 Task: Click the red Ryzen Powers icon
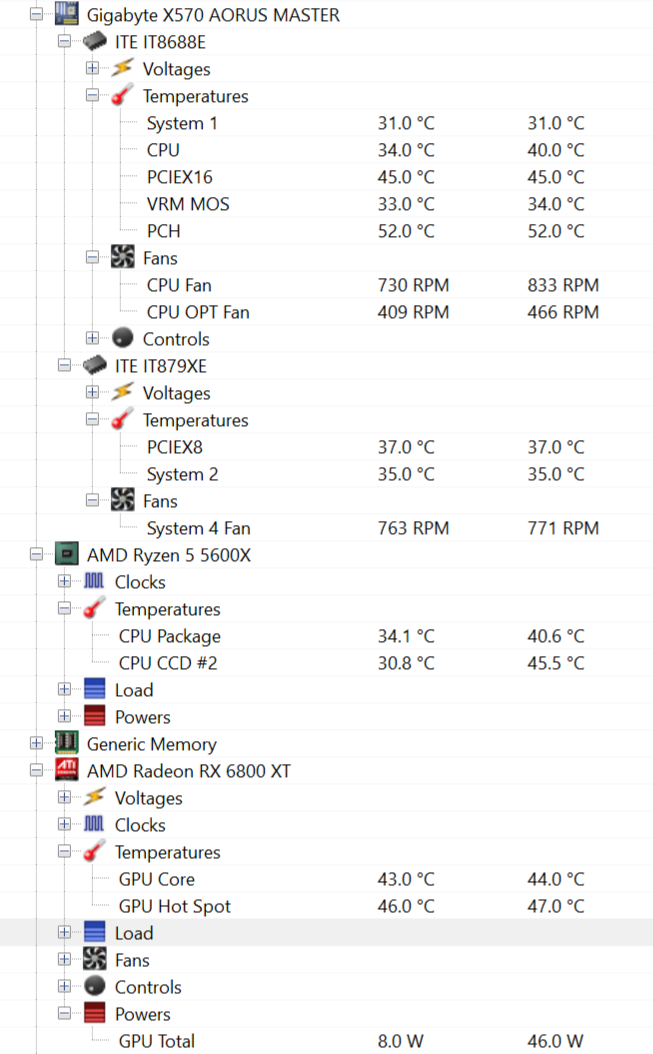pyautogui.click(x=94, y=717)
